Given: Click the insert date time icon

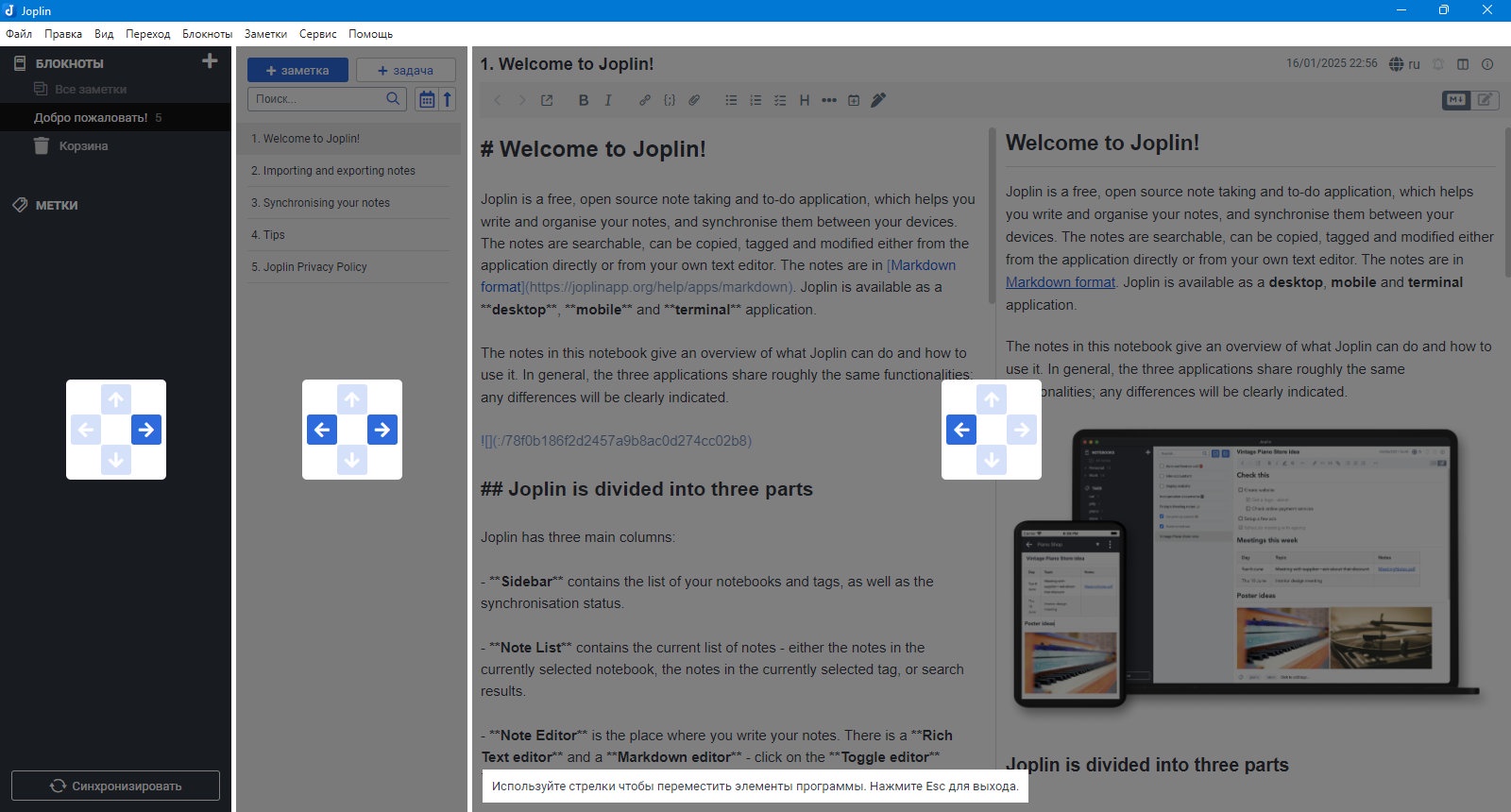Looking at the screenshot, I should click(x=854, y=100).
